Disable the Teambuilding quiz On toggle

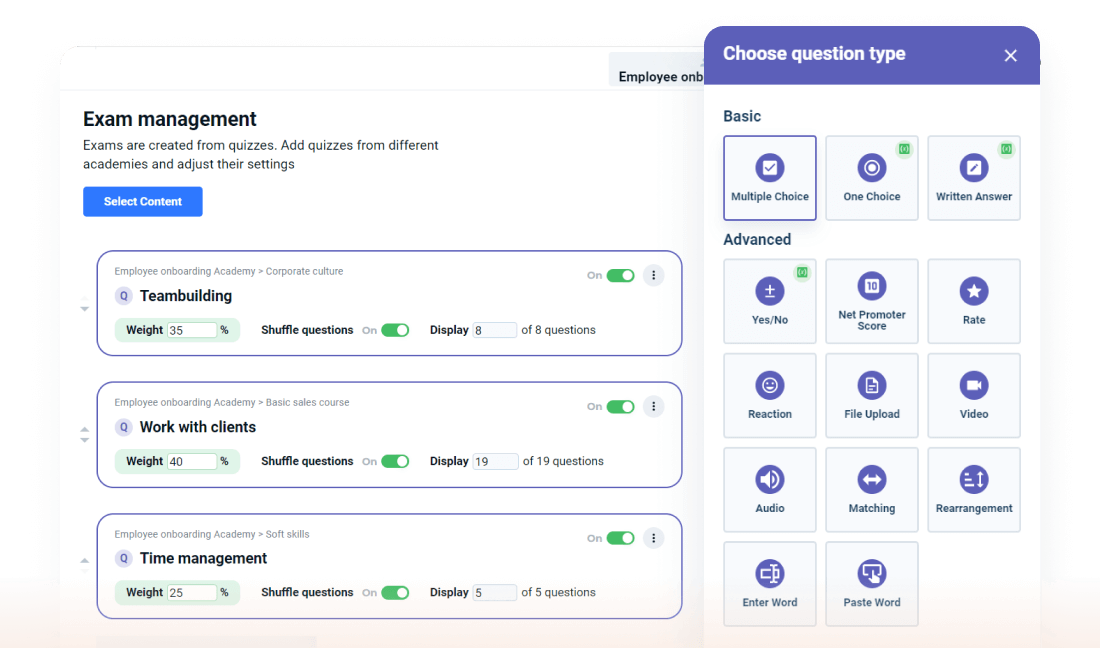click(620, 275)
